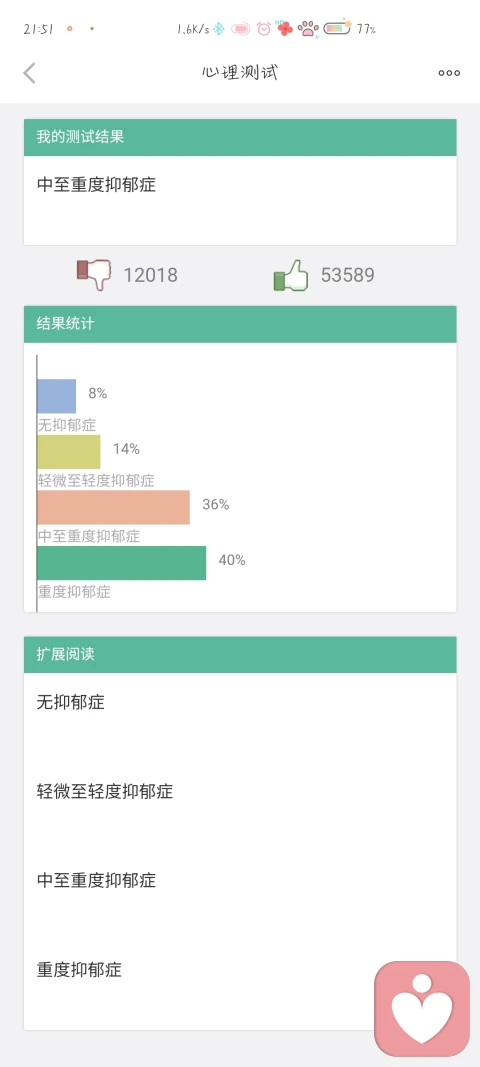
Task: Open the three-dot more options menu
Action: point(449,73)
